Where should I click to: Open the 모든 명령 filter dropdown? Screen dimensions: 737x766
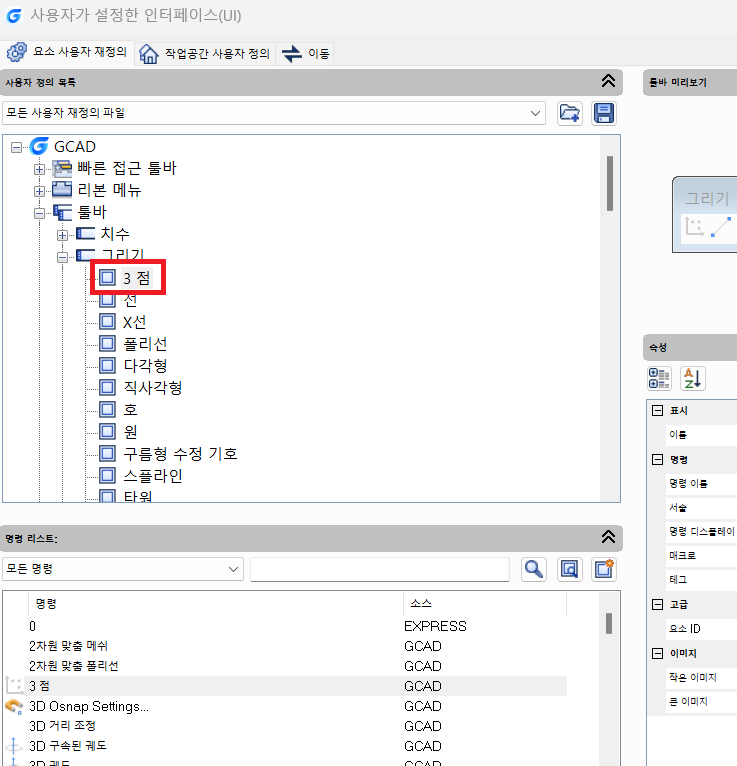[x=234, y=569]
